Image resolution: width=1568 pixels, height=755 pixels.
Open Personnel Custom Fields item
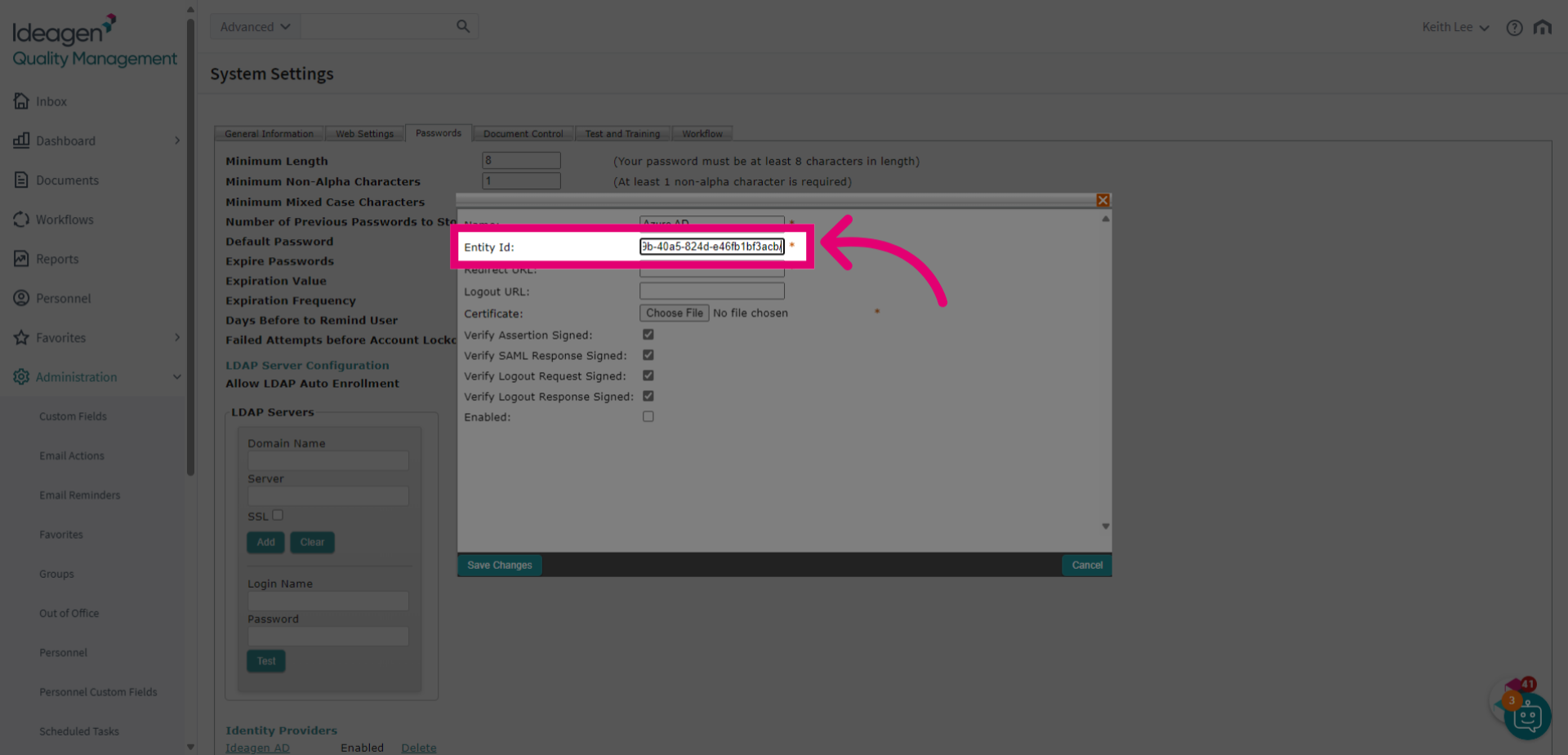(98, 692)
